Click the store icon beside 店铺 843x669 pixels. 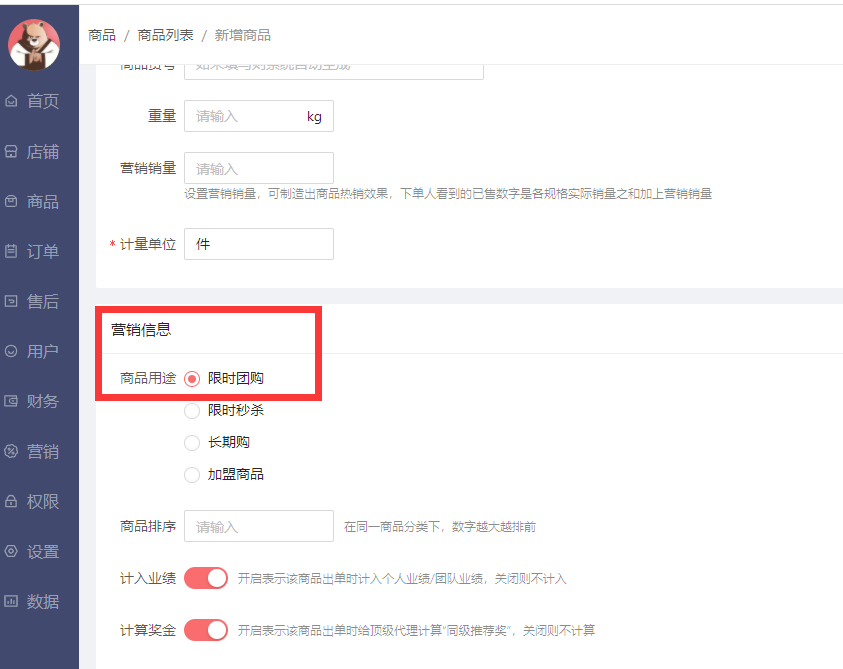12,152
